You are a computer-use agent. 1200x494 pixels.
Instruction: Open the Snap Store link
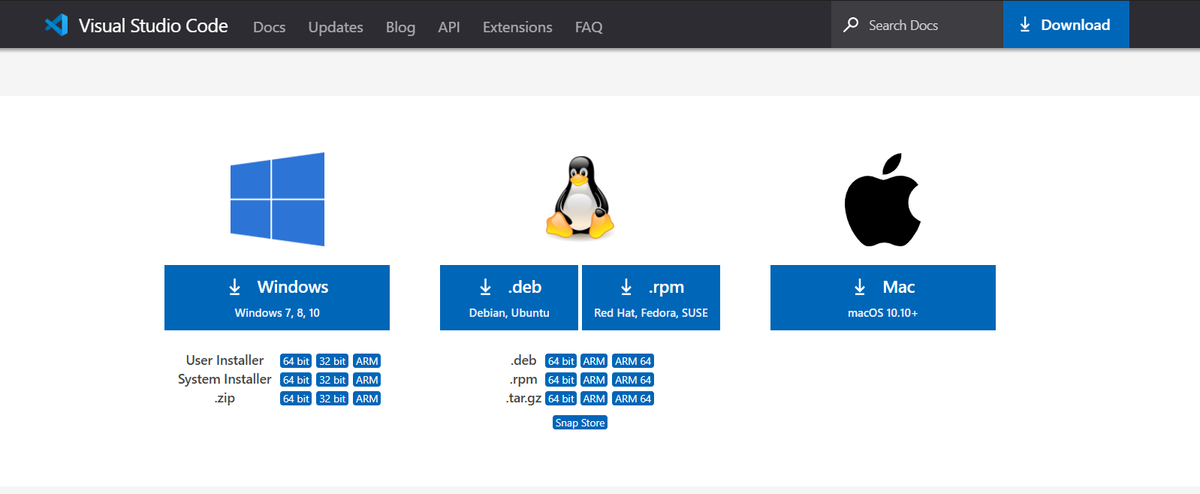pos(580,423)
